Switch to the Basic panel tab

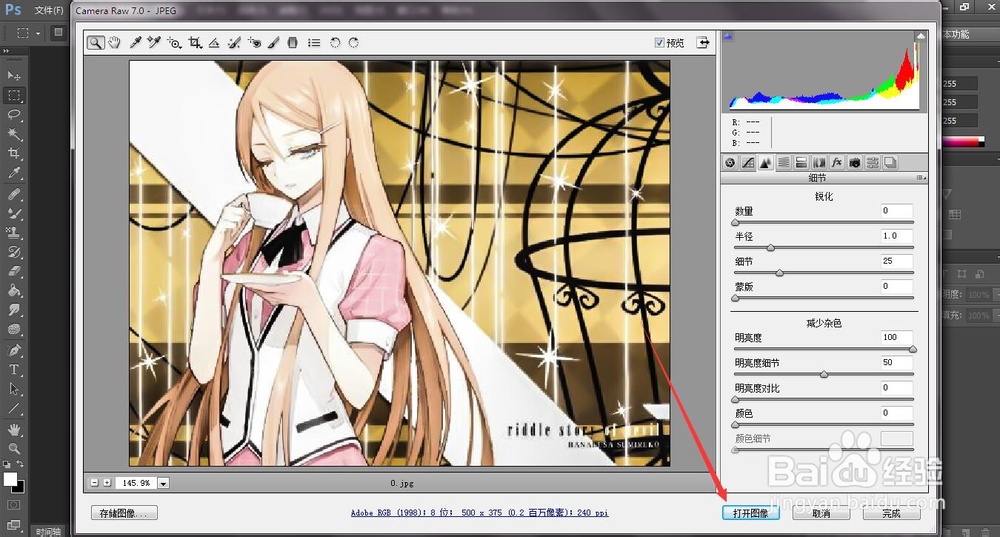(730, 163)
